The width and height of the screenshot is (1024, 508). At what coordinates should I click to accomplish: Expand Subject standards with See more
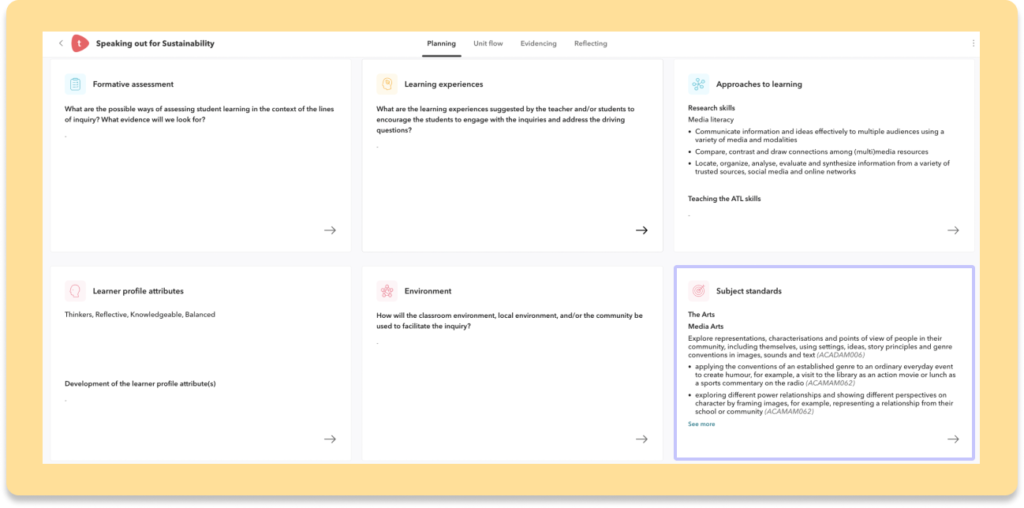(701, 424)
